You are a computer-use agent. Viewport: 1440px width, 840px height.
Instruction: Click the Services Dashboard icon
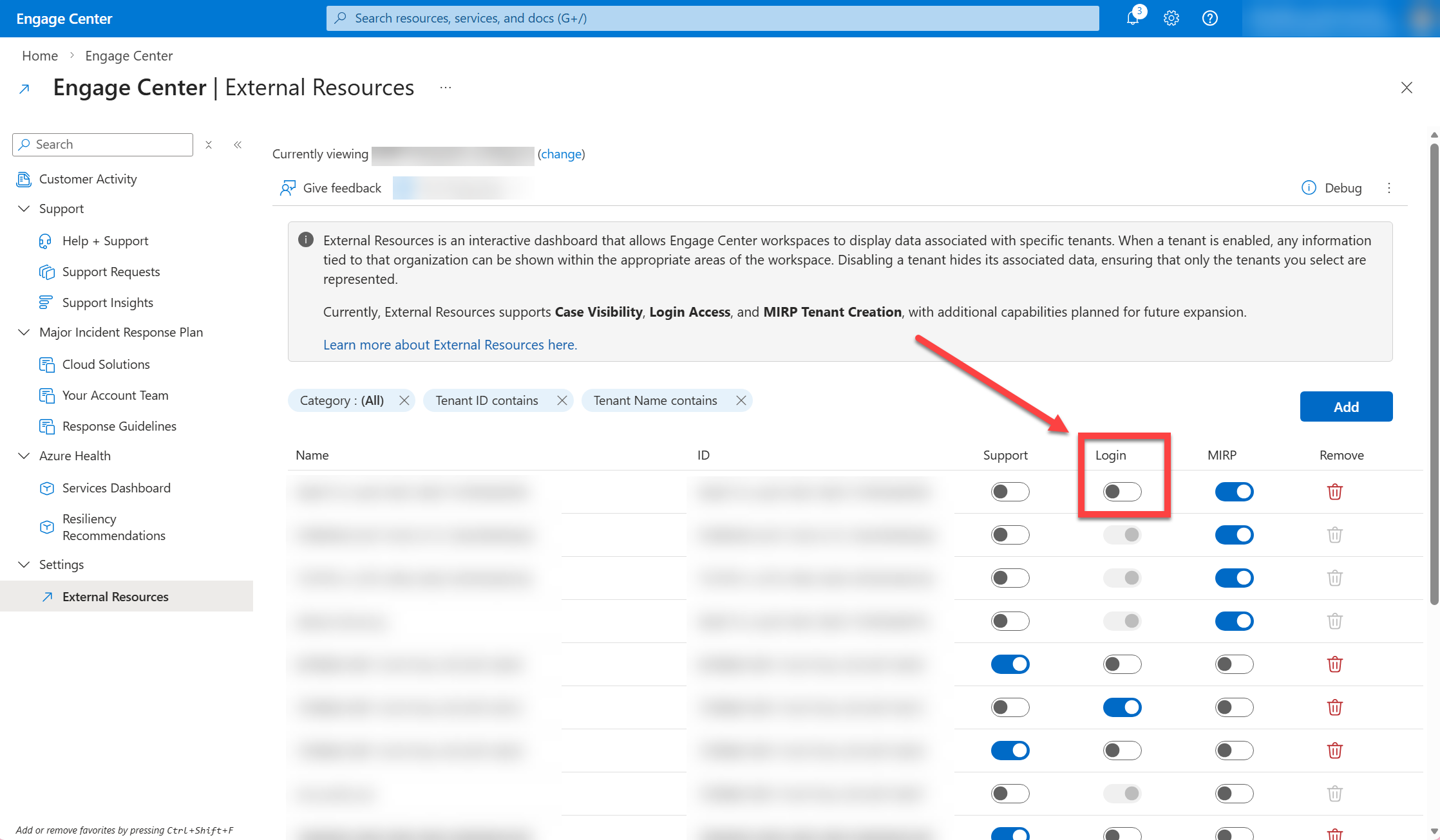click(47, 489)
